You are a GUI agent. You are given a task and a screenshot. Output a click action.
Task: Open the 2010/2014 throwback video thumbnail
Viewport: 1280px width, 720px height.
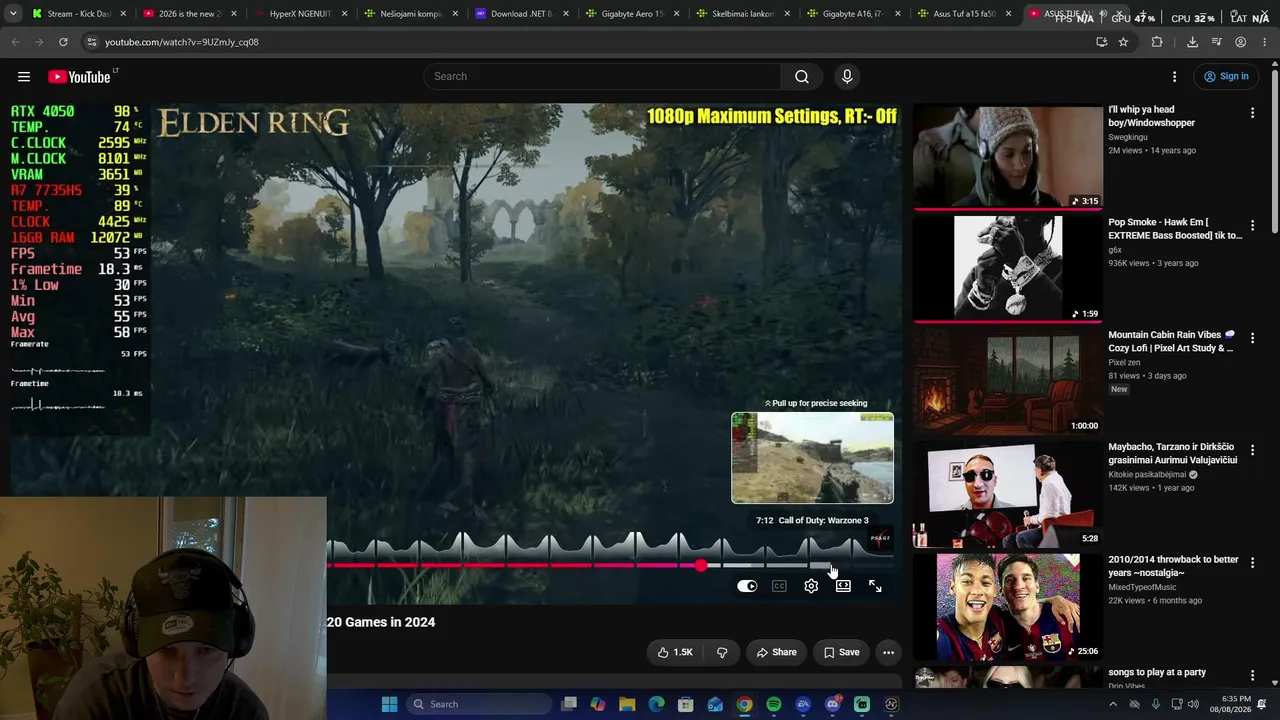click(x=1008, y=606)
